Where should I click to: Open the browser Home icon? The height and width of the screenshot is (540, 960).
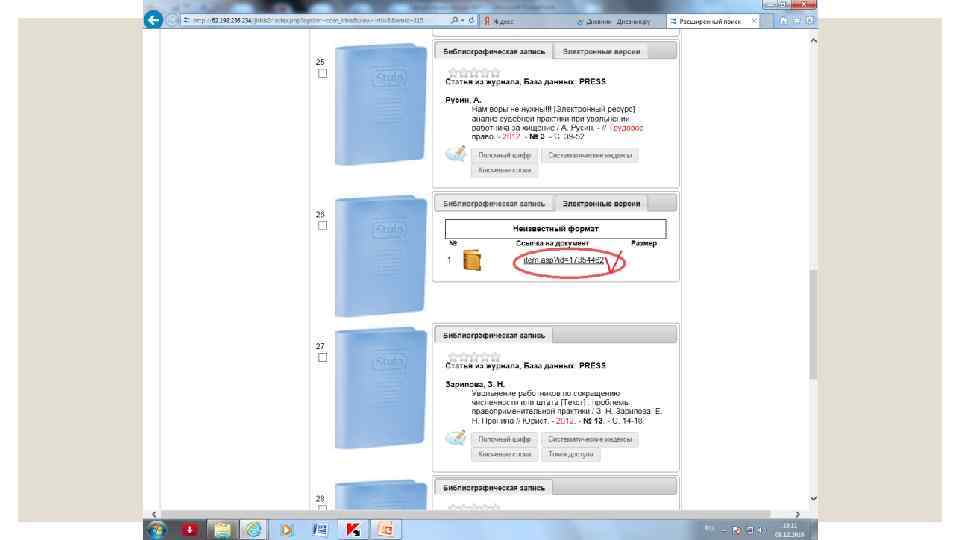pos(784,20)
